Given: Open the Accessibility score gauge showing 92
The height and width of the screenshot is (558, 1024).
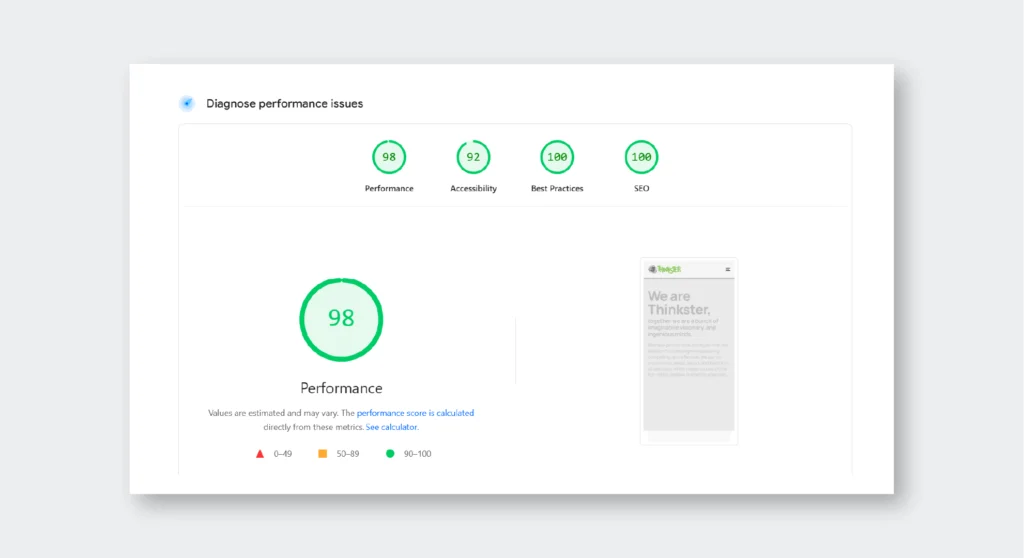Looking at the screenshot, I should 473,157.
